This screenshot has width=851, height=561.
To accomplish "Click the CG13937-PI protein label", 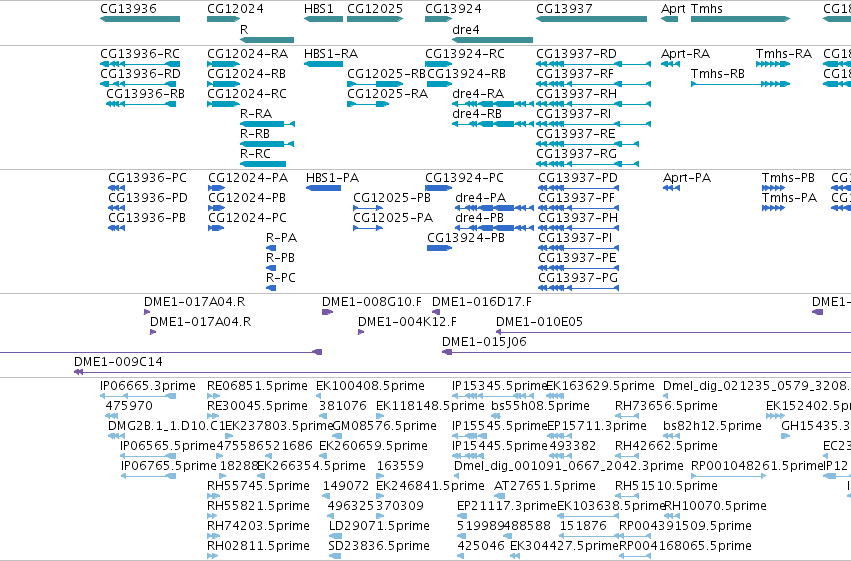I will click(575, 238).
